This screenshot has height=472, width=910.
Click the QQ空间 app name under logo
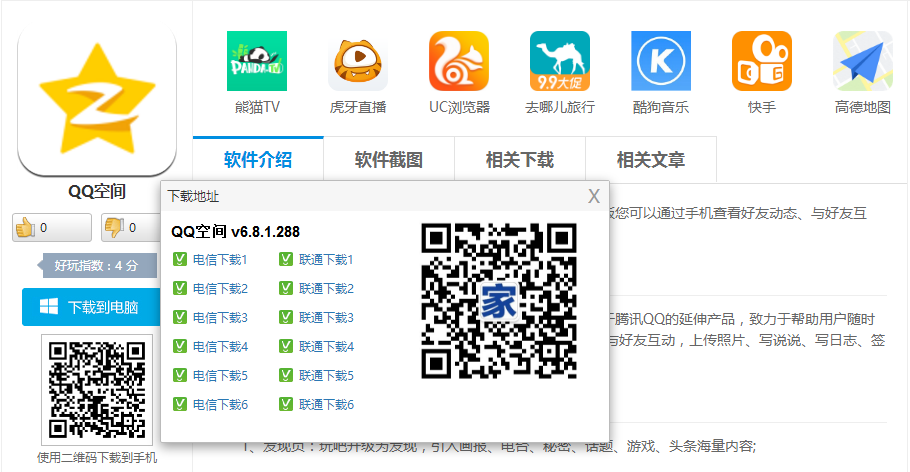tap(97, 191)
